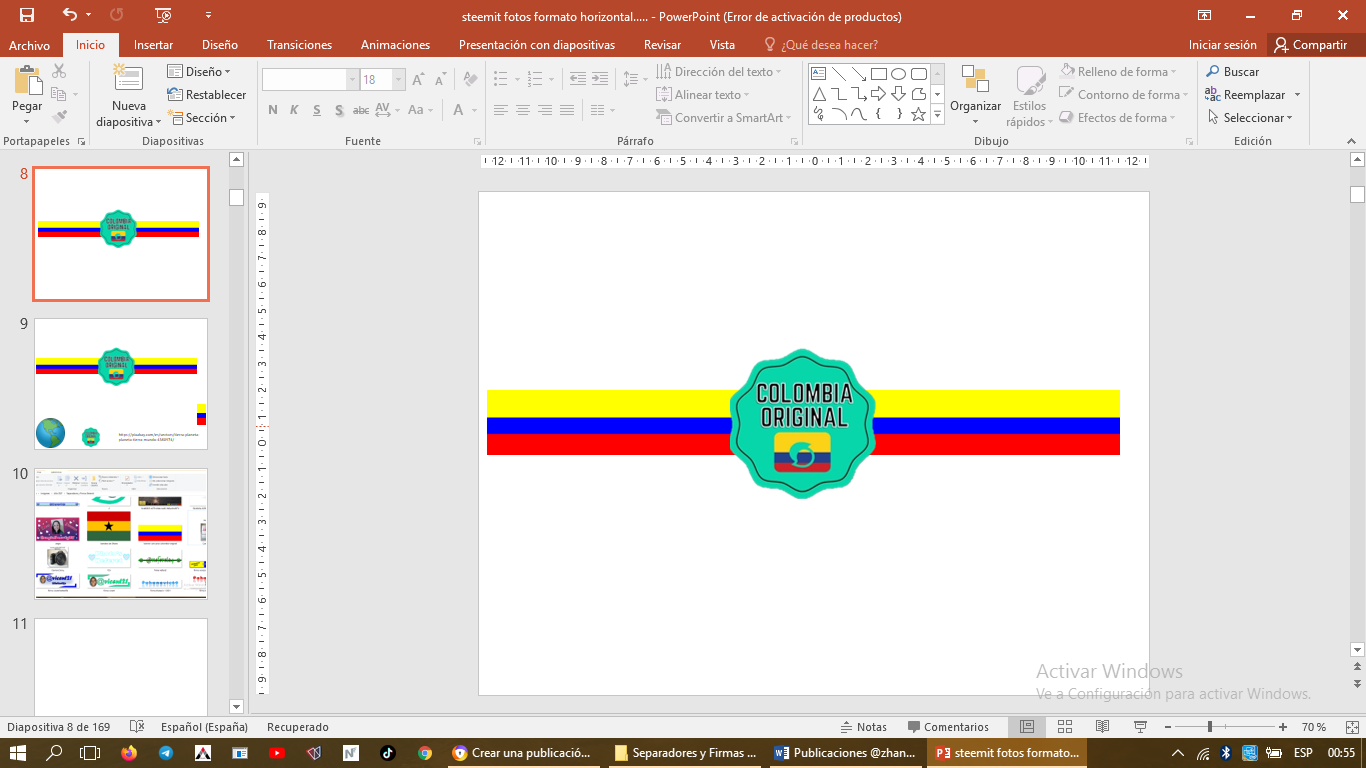Screen dimensions: 1366x768
Task: Click Iniciar sesión link
Action: point(1222,45)
